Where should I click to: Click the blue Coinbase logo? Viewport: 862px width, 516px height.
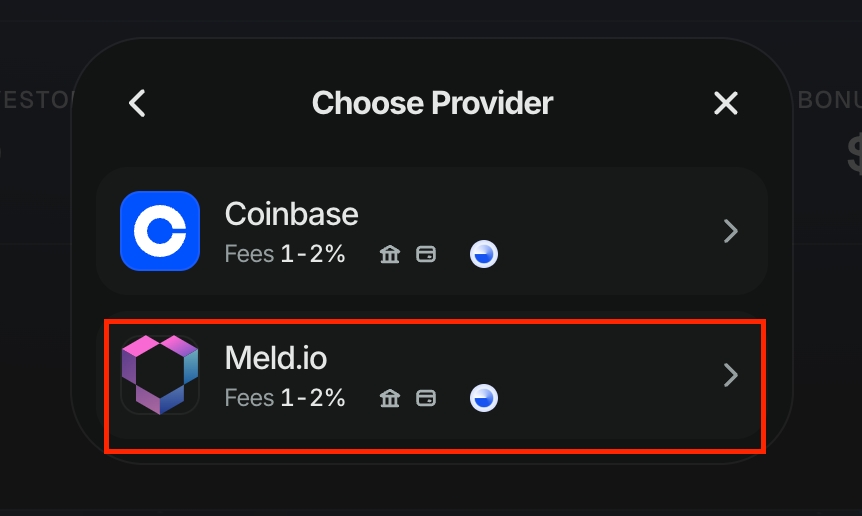pos(160,231)
